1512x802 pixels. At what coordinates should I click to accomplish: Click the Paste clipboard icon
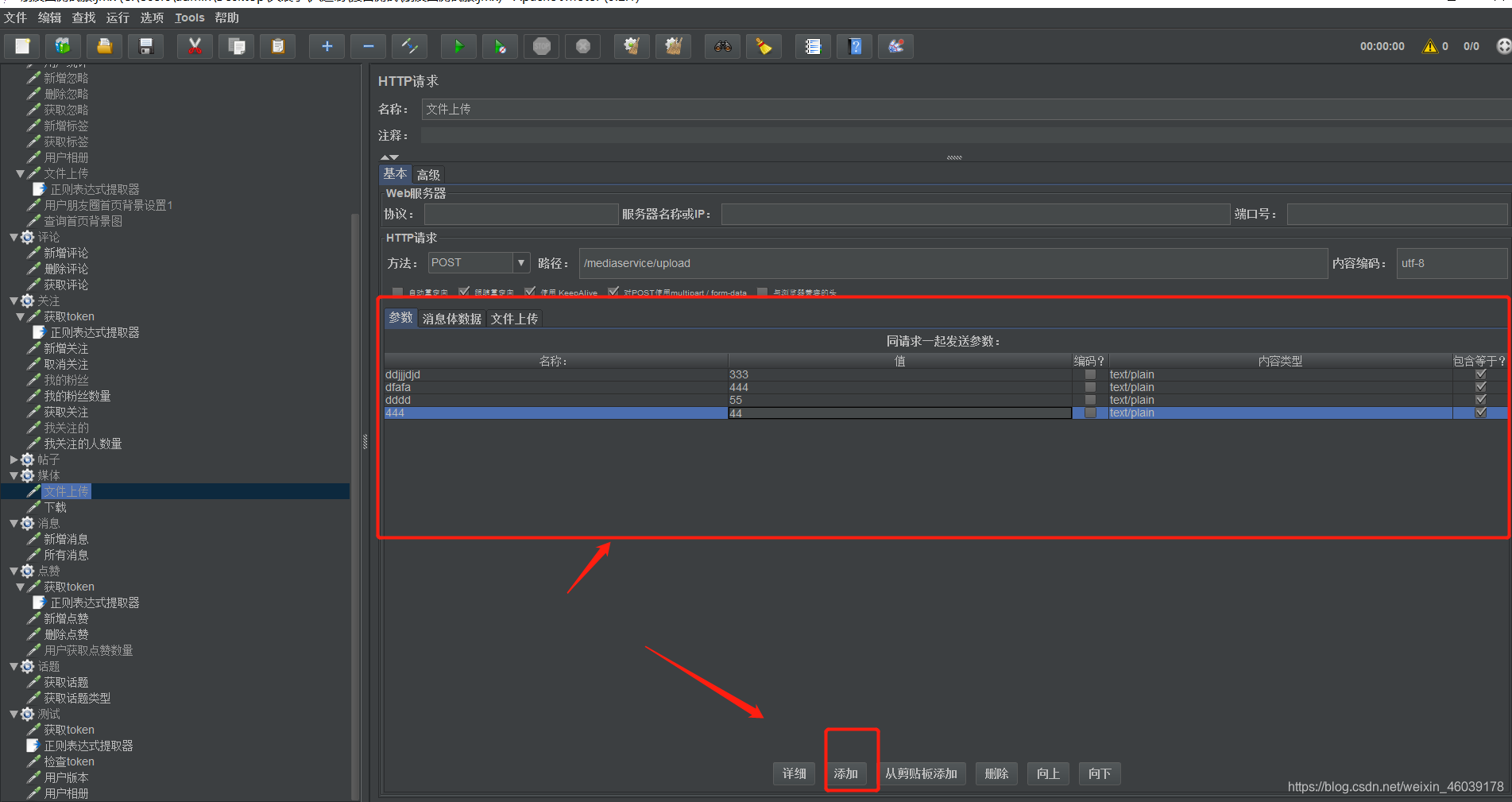coord(277,46)
